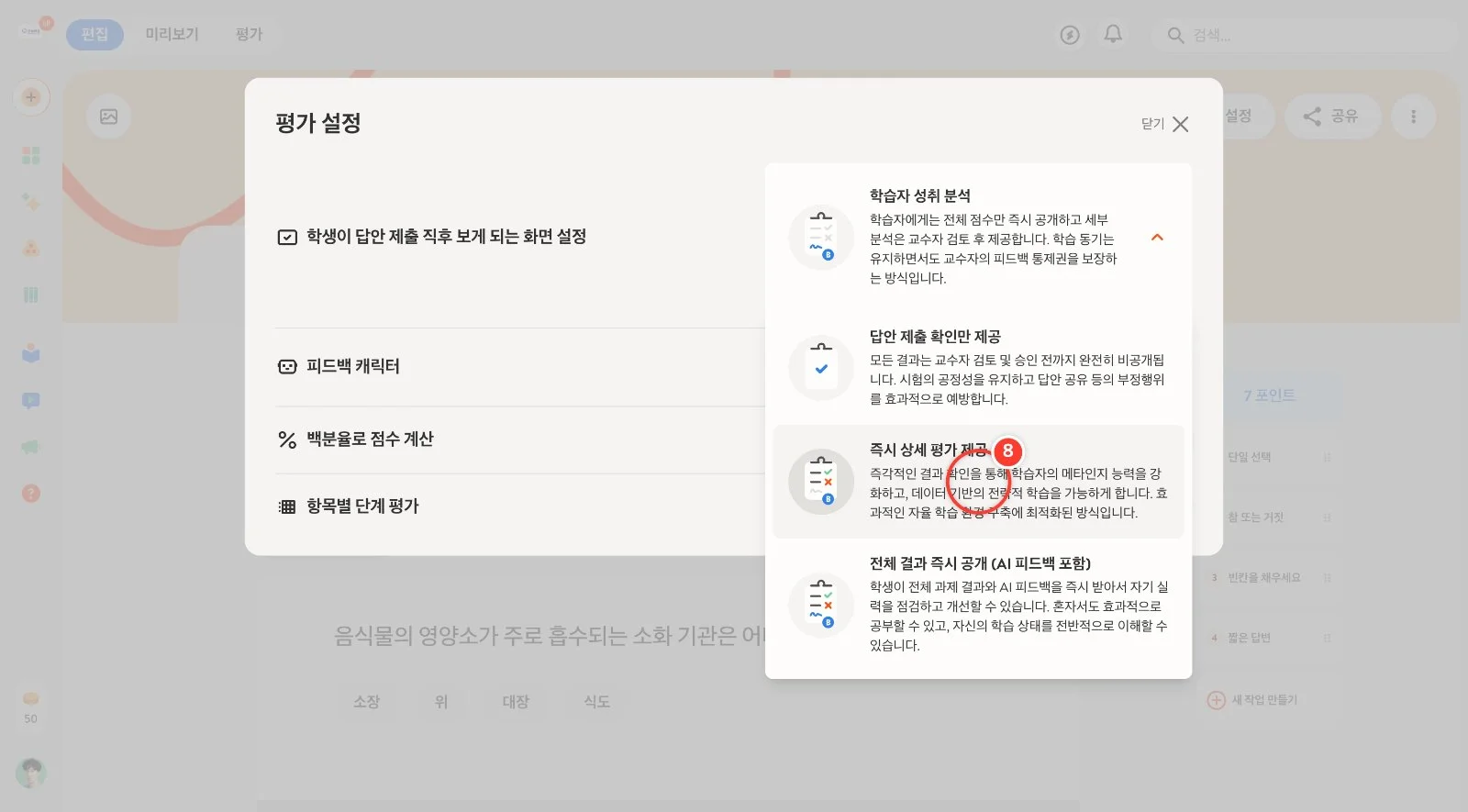Click the drag handle next to 단일 선택
This screenshot has width=1468, height=812.
(x=1328, y=457)
